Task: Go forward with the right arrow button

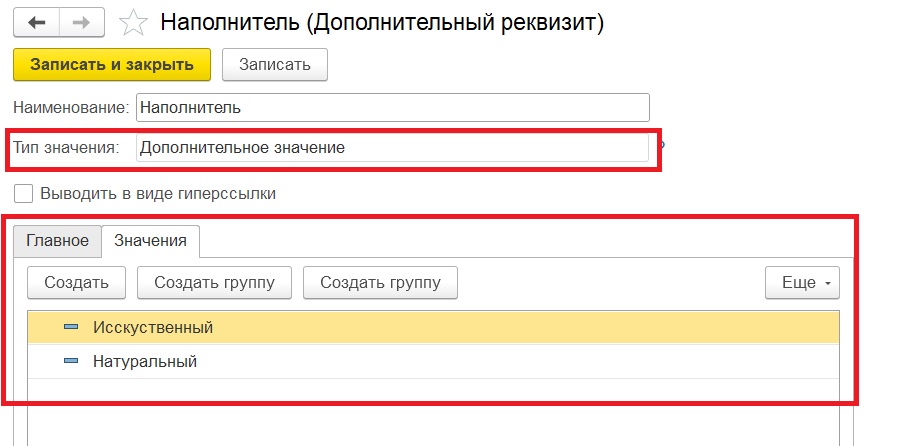Action: 82,23
